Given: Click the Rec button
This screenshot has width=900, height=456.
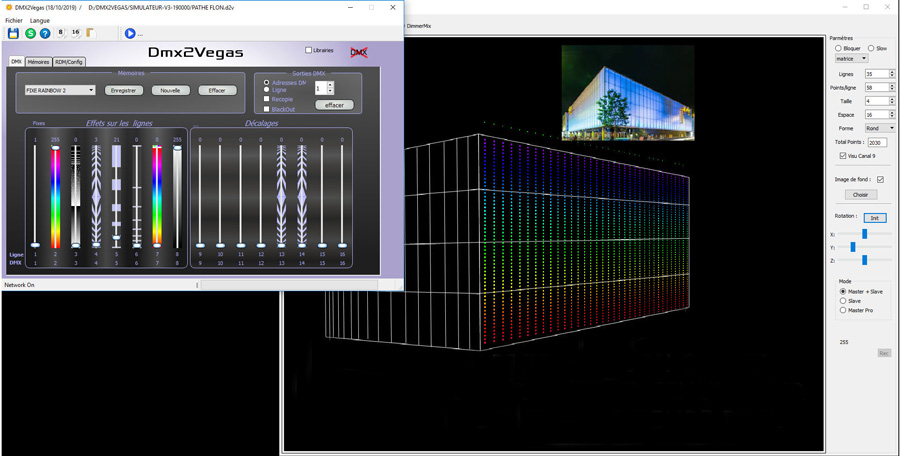Looking at the screenshot, I should pos(885,353).
